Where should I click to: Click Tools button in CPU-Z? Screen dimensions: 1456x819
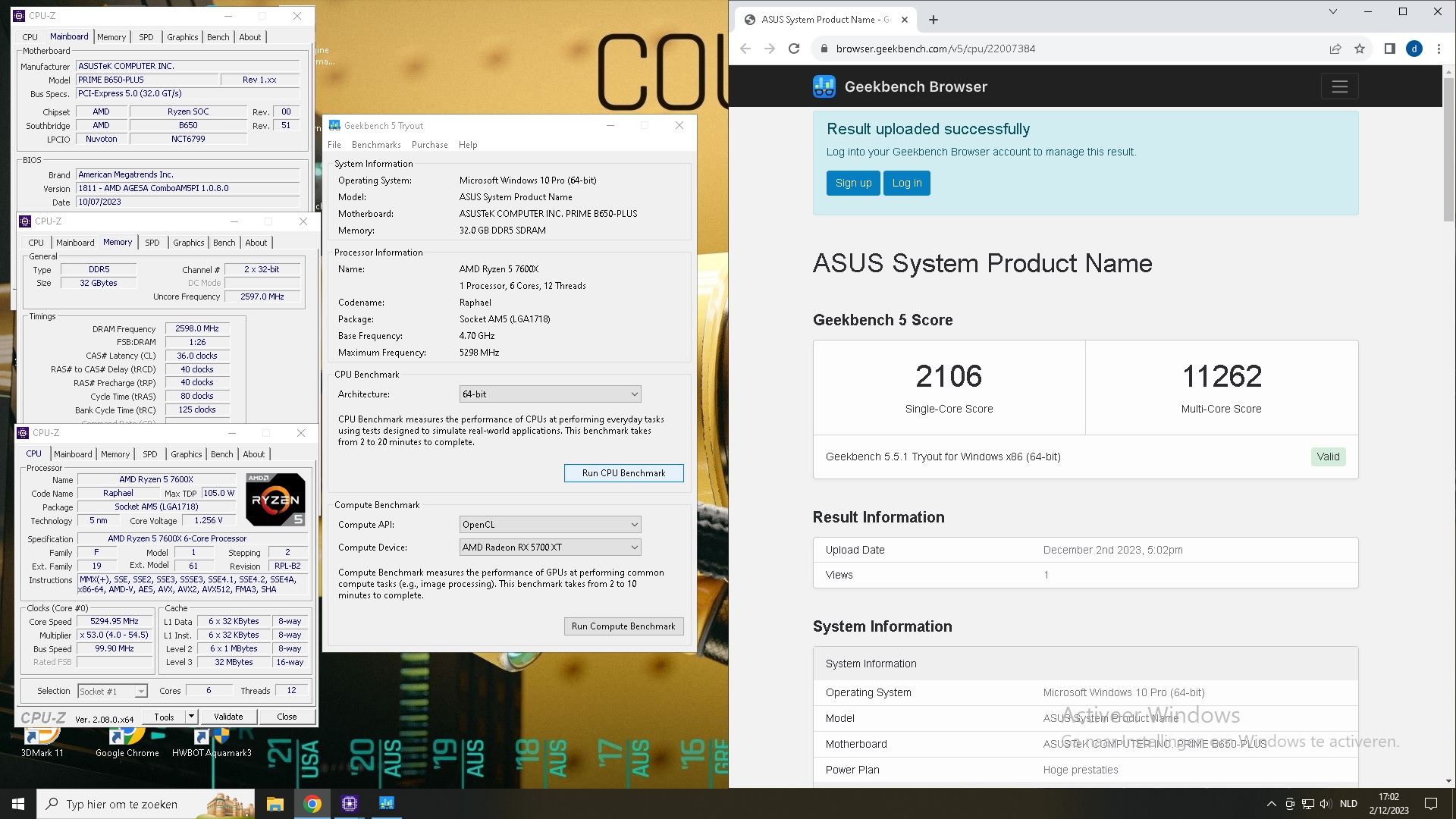click(x=164, y=717)
